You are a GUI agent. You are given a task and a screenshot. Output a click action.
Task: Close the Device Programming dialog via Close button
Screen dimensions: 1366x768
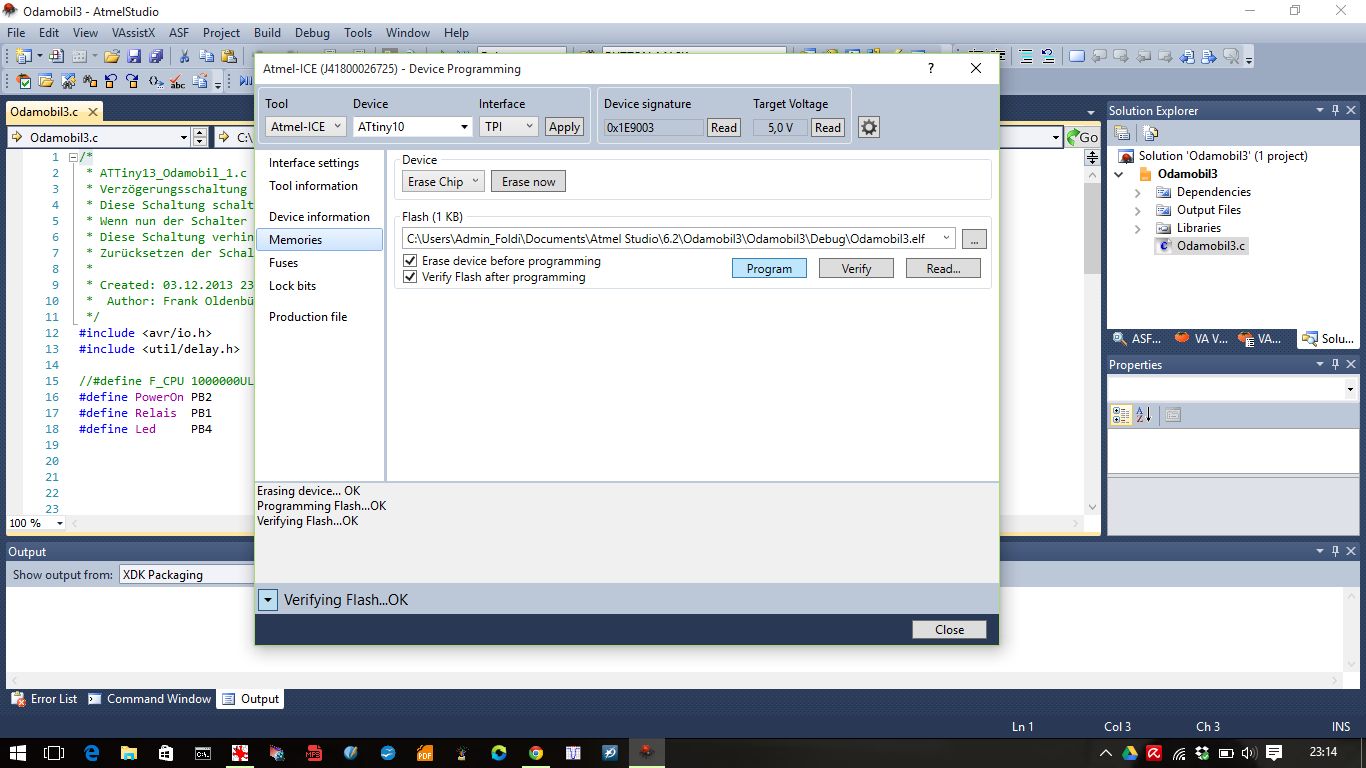(x=949, y=630)
